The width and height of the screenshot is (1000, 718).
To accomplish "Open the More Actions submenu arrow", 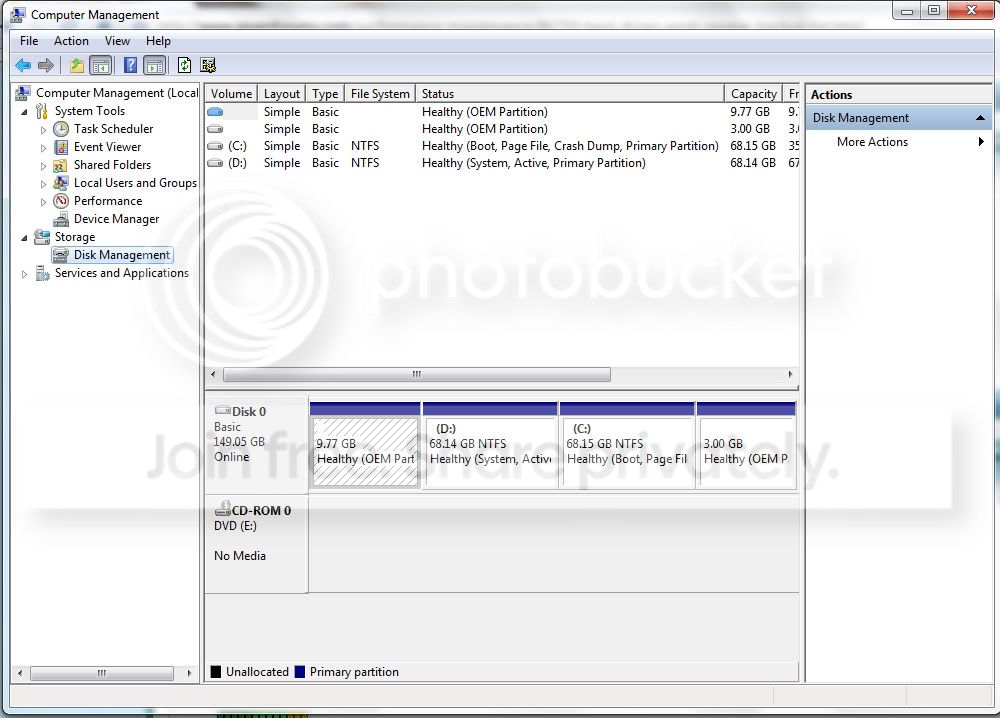I will (981, 142).
